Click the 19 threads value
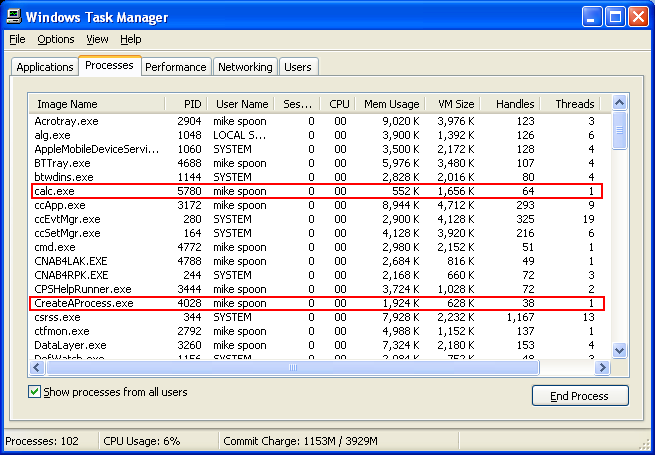Screen dimensions: 655x455 pyautogui.click(x=589, y=219)
